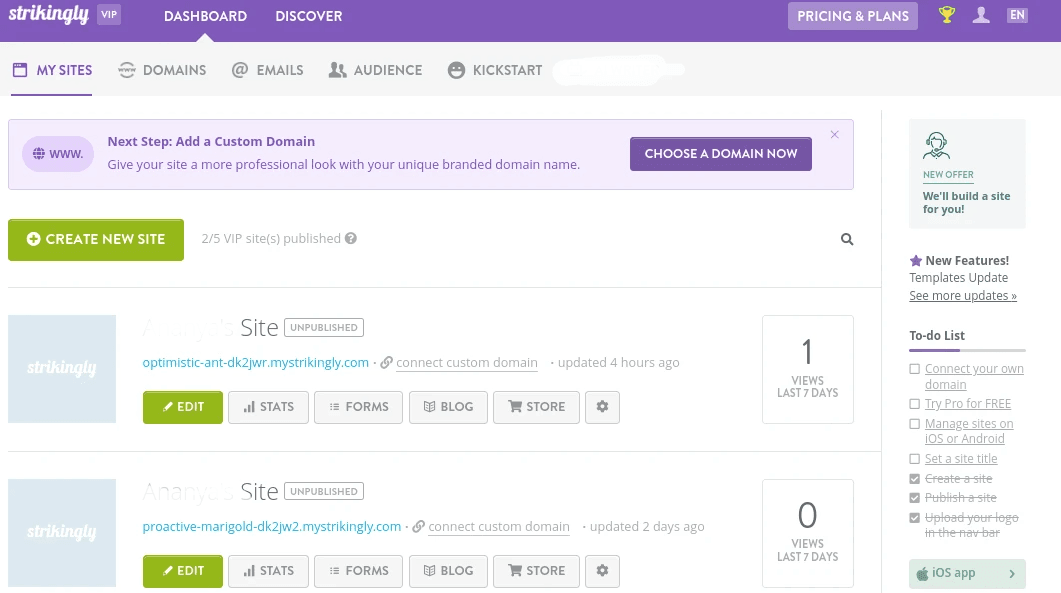Click the trophy icon in header
This screenshot has width=1061, height=593.
click(946, 15)
